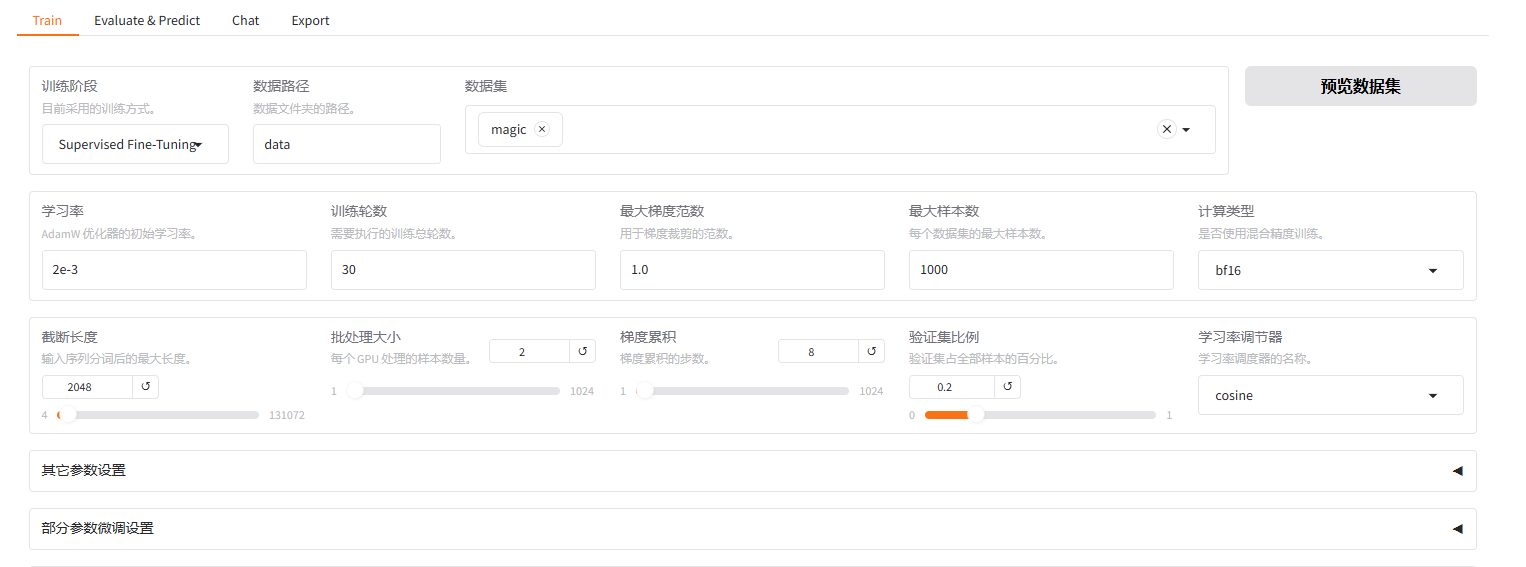Reset 截断长度 with its reset icon
Image resolution: width=1526 pixels, height=567 pixels.
point(146,386)
